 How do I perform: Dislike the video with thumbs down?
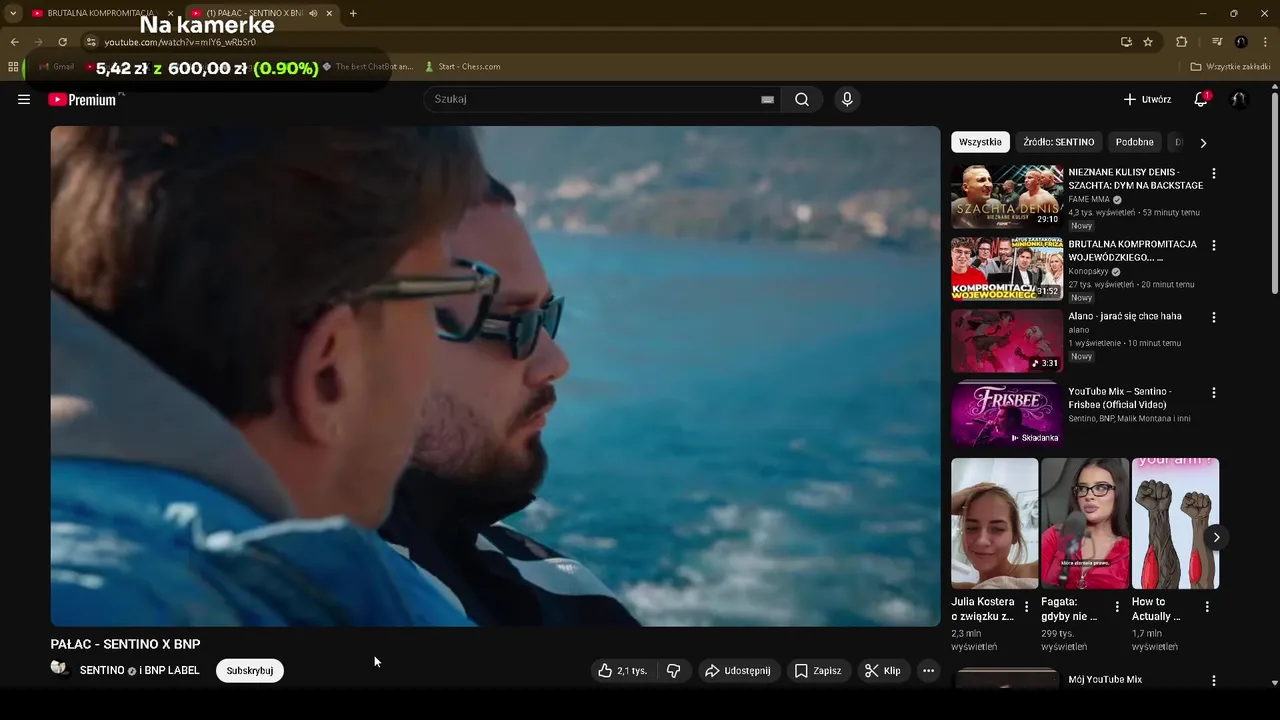point(674,671)
